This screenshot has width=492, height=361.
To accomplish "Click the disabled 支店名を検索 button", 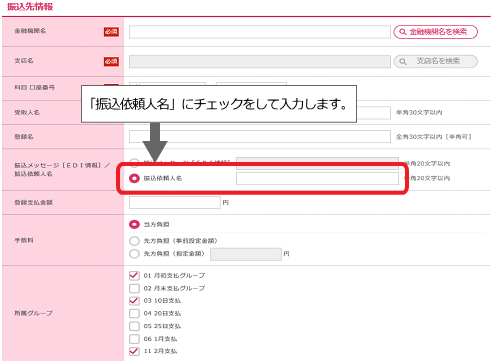I will 435,61.
